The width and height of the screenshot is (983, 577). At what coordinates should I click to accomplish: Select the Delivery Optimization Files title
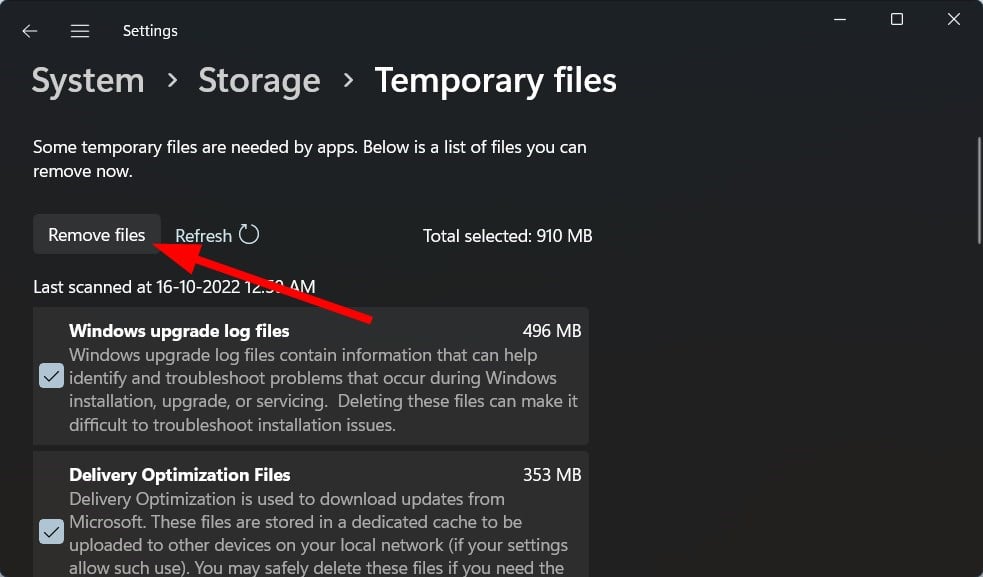pos(179,475)
